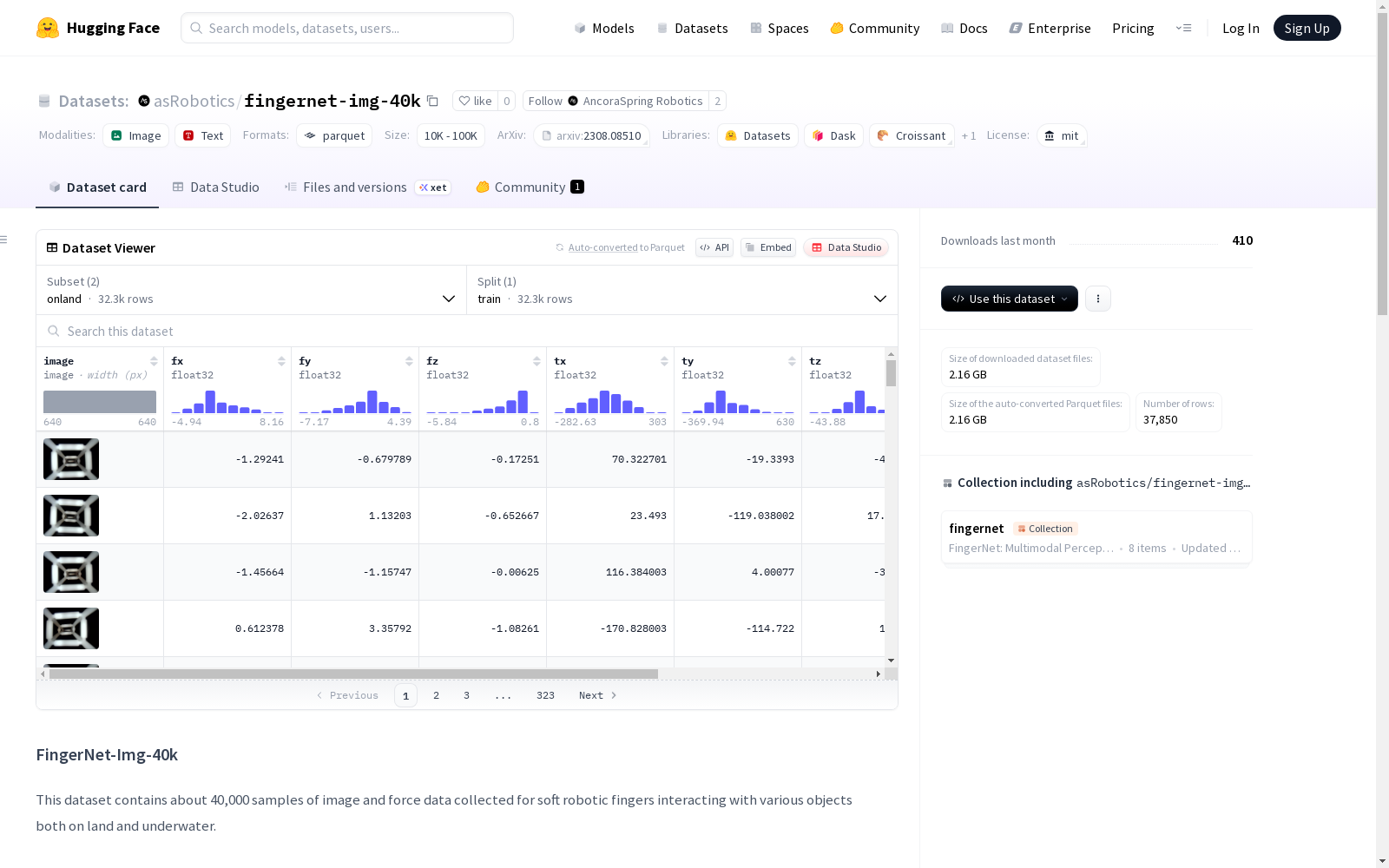Open the API button
The image size is (1389, 868).
click(714, 247)
